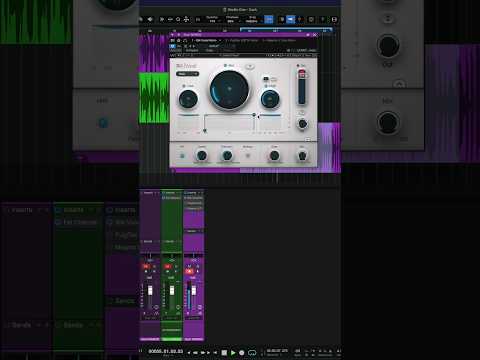Click the listen speaker tool in top toolbar

pyautogui.click(x=150, y=20)
